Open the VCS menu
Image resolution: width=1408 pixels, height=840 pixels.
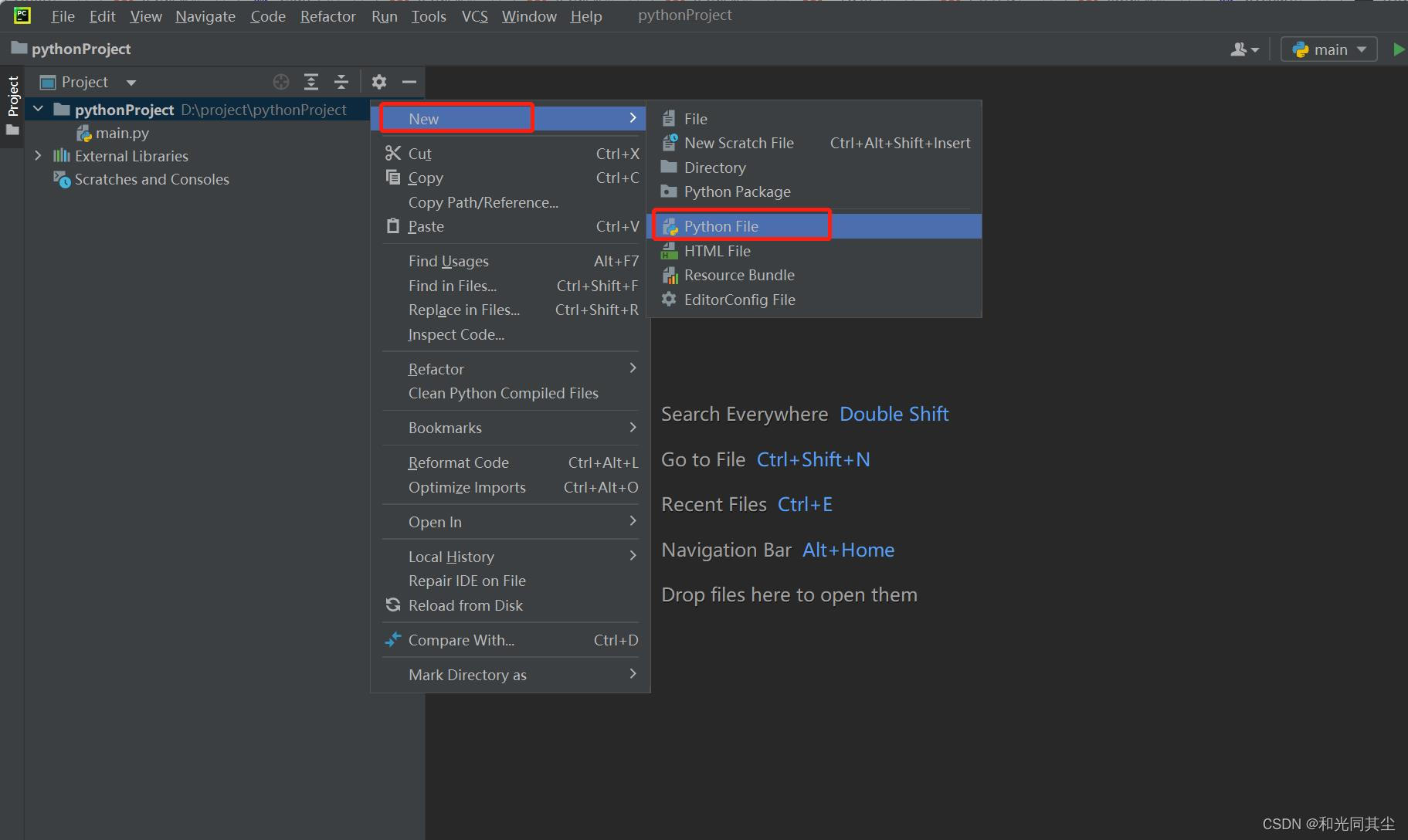pos(474,15)
